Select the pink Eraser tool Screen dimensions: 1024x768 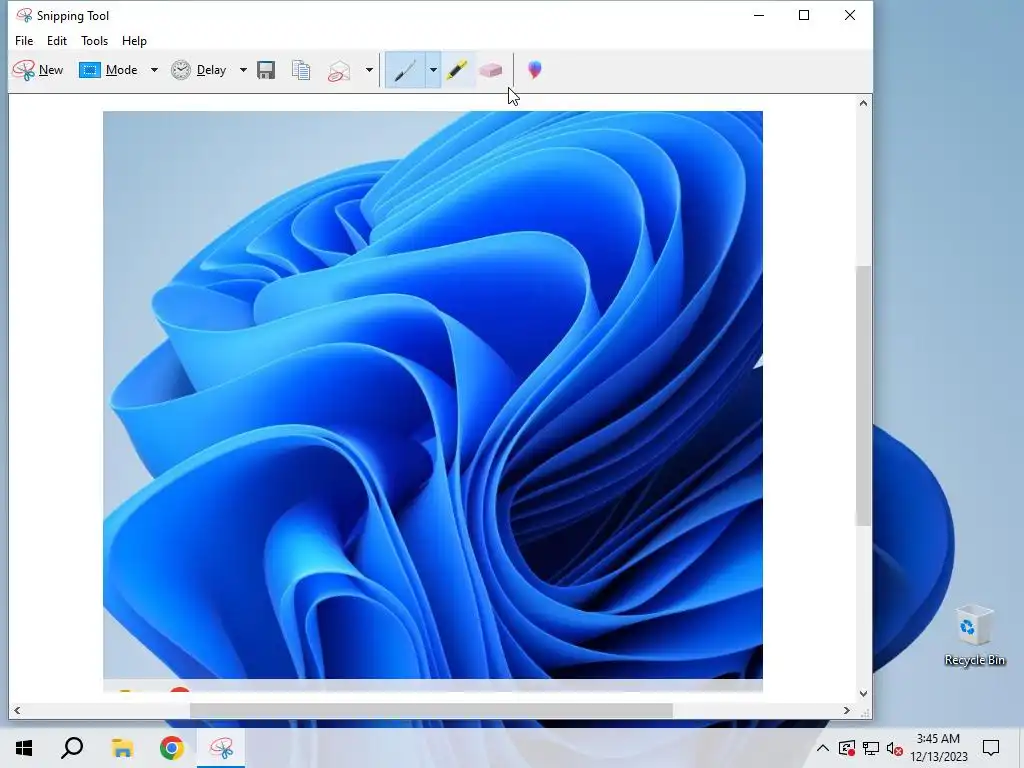(x=490, y=70)
